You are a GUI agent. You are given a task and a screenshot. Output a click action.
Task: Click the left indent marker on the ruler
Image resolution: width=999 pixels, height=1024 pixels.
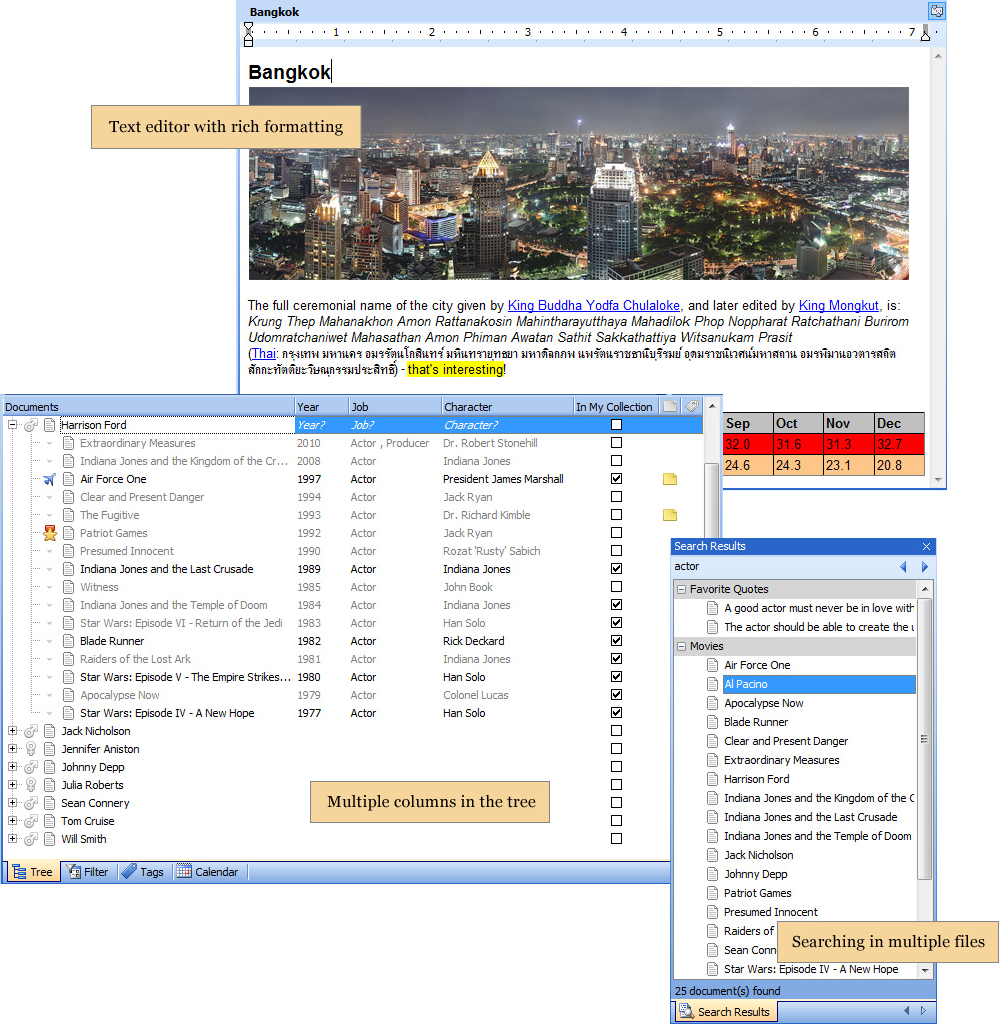tap(248, 40)
